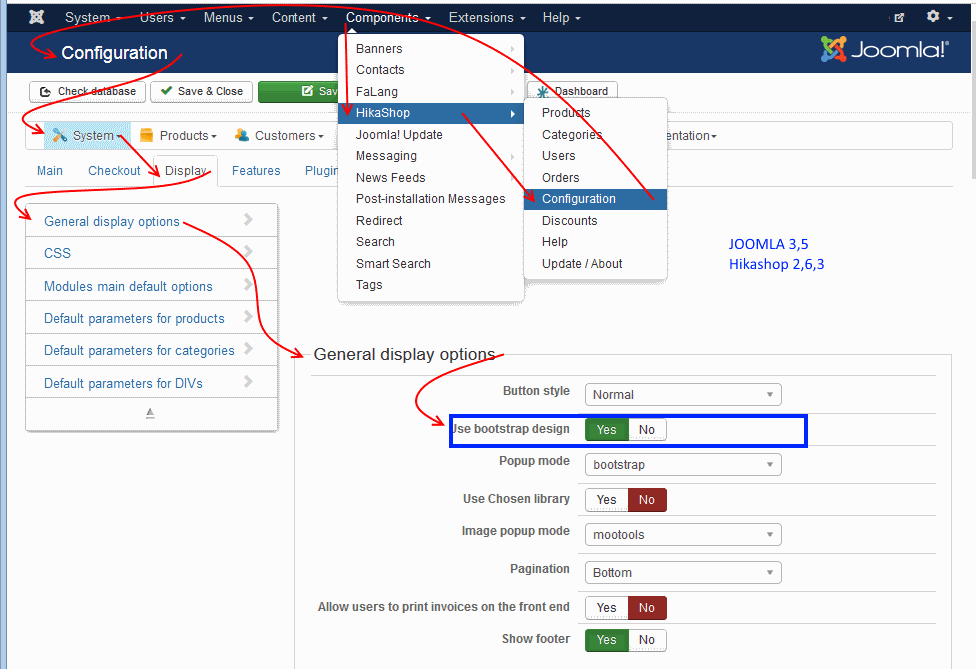The height and width of the screenshot is (669, 976).
Task: Click the Components menu in the top bar
Action: (x=388, y=17)
